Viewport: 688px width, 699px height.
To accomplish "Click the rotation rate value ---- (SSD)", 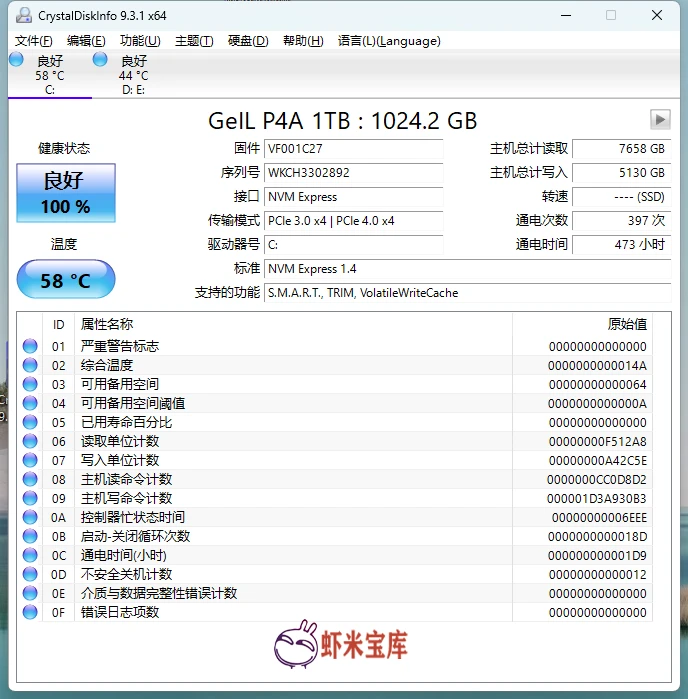I will [622, 197].
